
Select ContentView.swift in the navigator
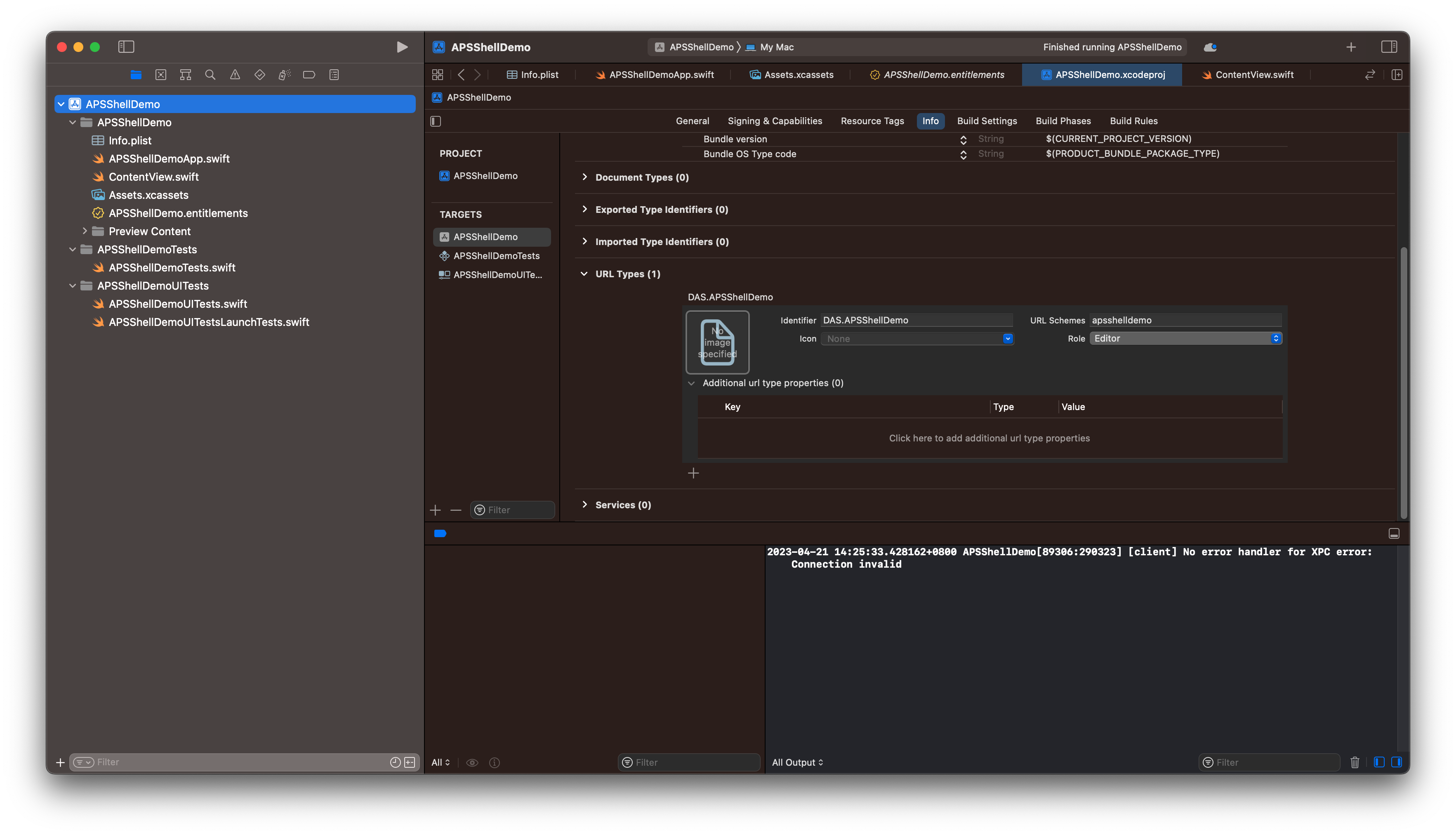click(x=153, y=177)
